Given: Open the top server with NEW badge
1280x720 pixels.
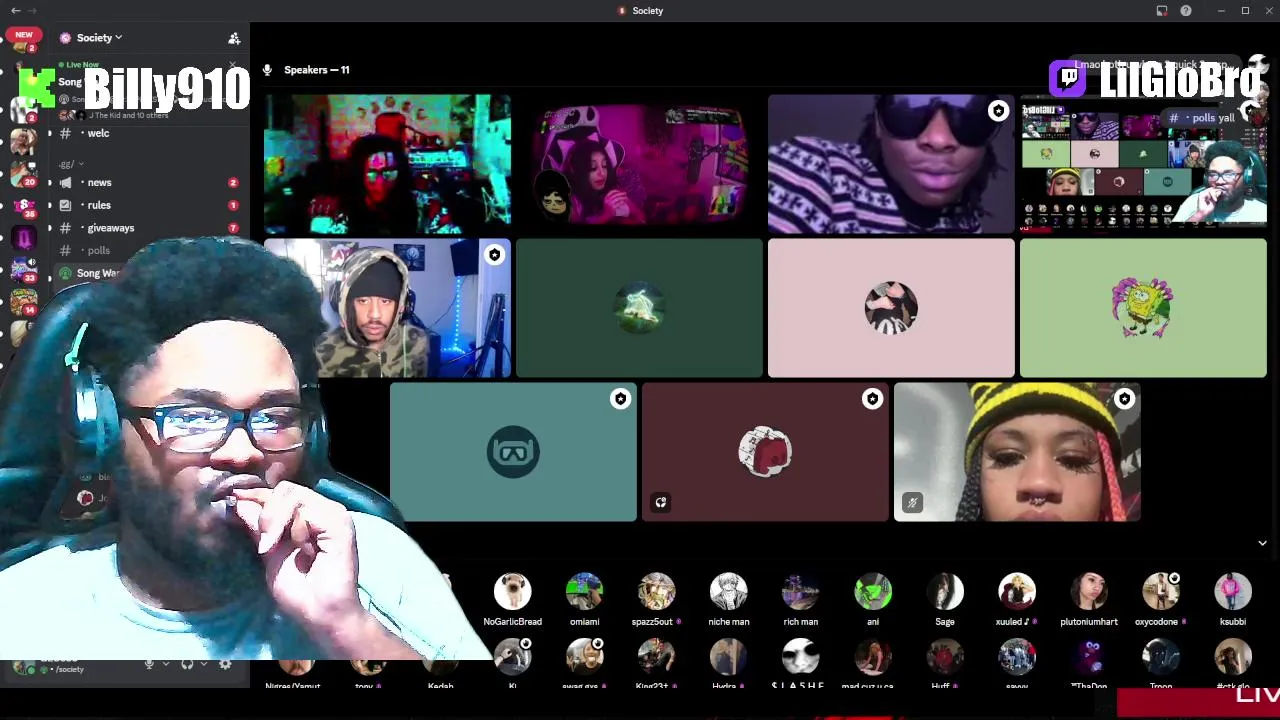Looking at the screenshot, I should coord(24,40).
